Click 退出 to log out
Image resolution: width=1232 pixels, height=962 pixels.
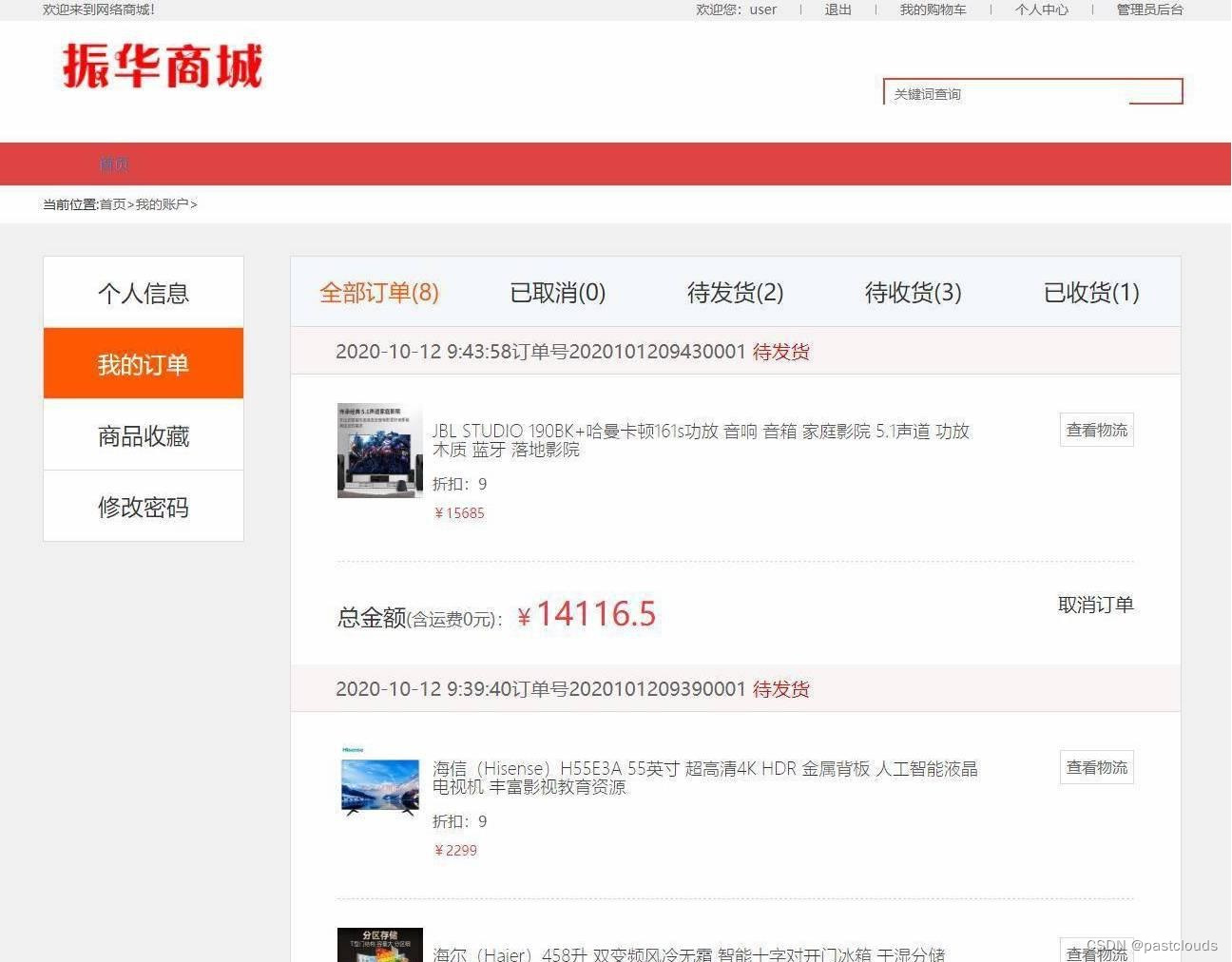837,10
